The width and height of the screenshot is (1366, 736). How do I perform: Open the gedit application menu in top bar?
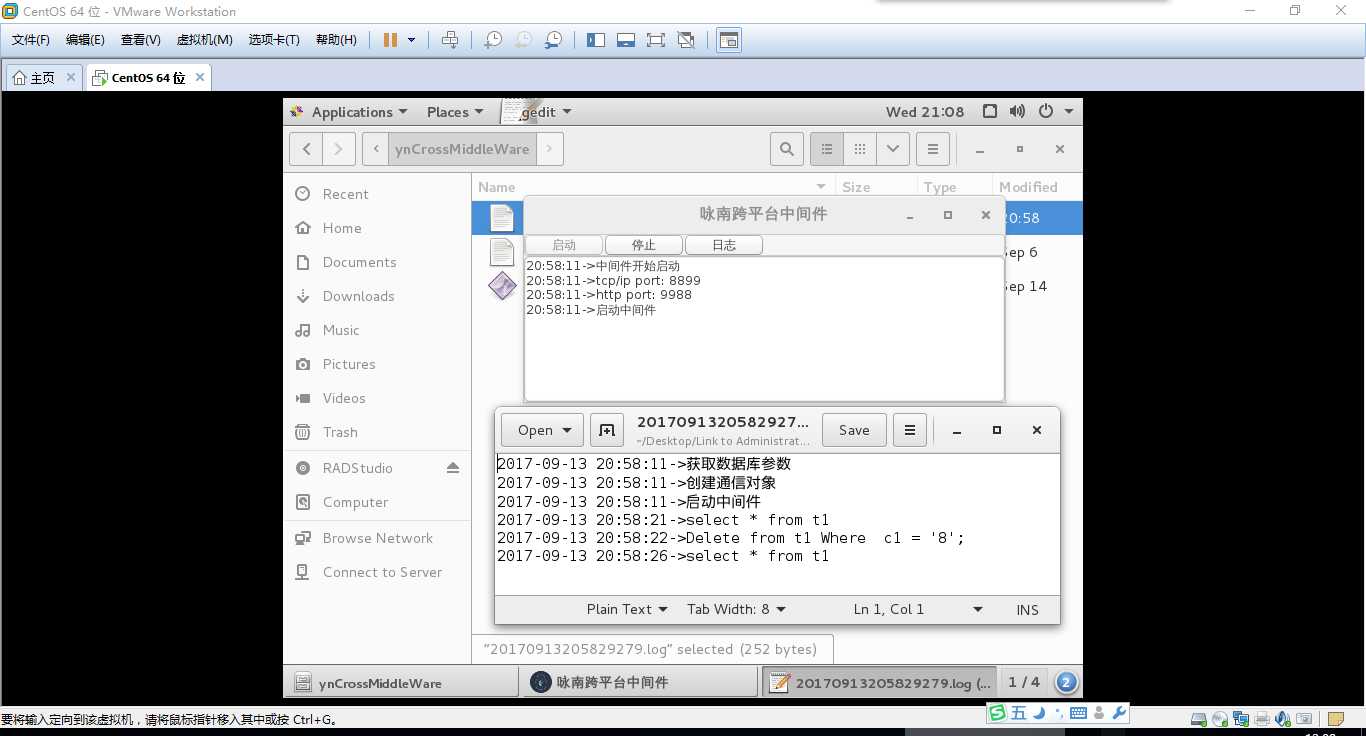537,112
